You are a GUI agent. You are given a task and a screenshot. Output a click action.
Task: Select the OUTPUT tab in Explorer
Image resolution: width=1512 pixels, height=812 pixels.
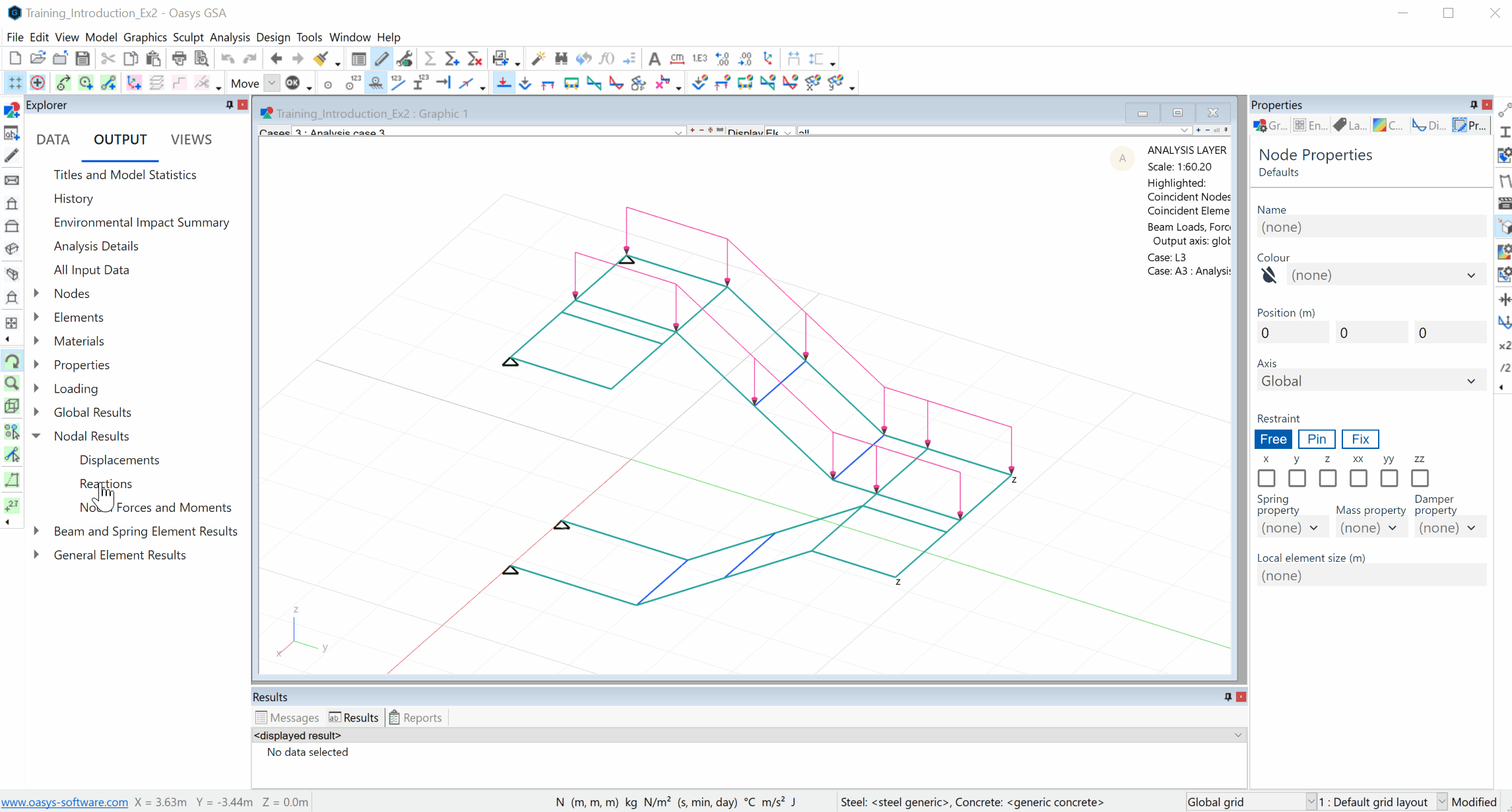click(x=120, y=139)
